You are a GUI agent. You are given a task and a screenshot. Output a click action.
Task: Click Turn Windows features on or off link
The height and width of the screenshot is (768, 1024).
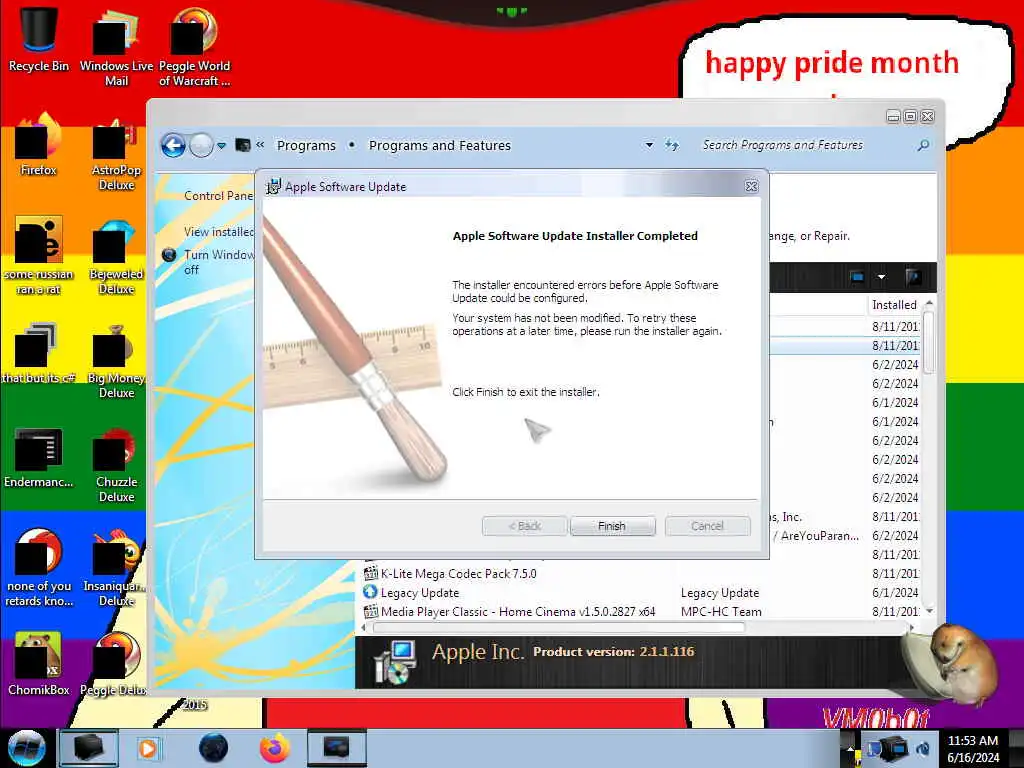tap(218, 261)
